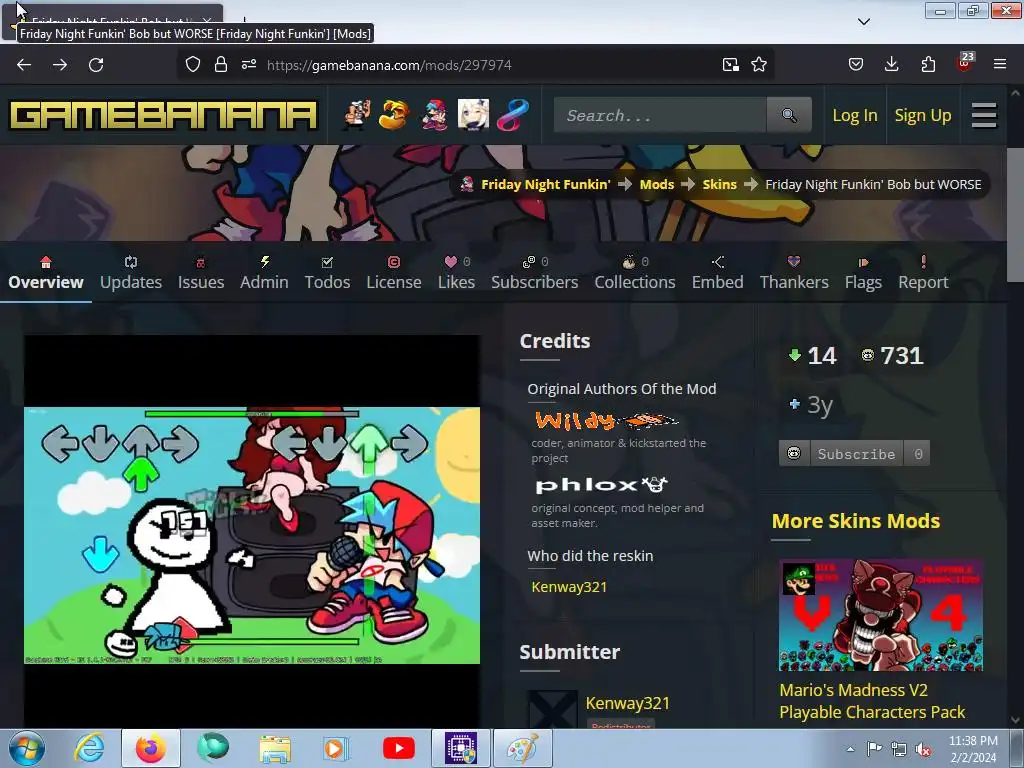Switch to the Updates tab
The height and width of the screenshot is (768, 1024).
pyautogui.click(x=131, y=273)
